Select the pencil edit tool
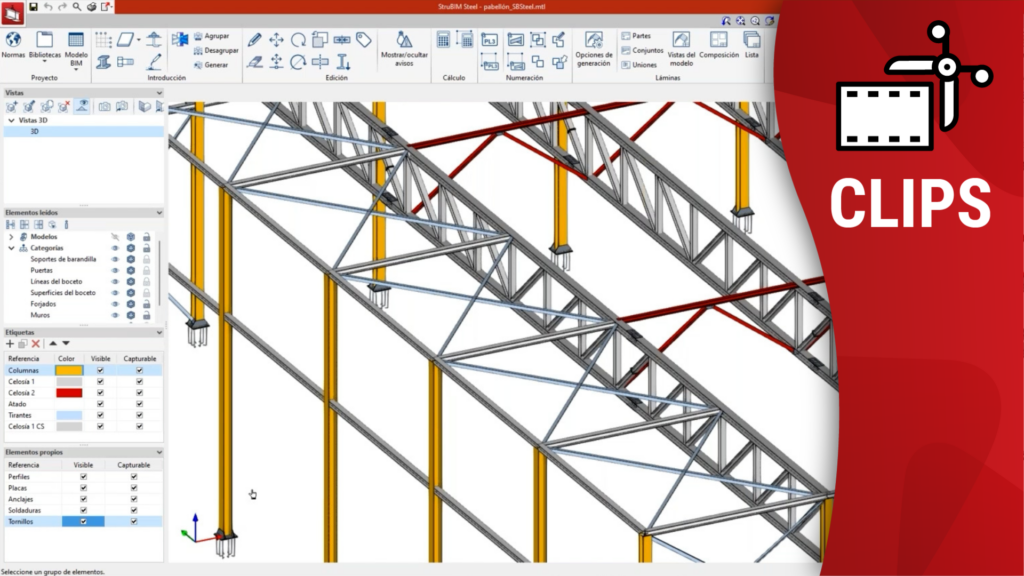 [254, 40]
